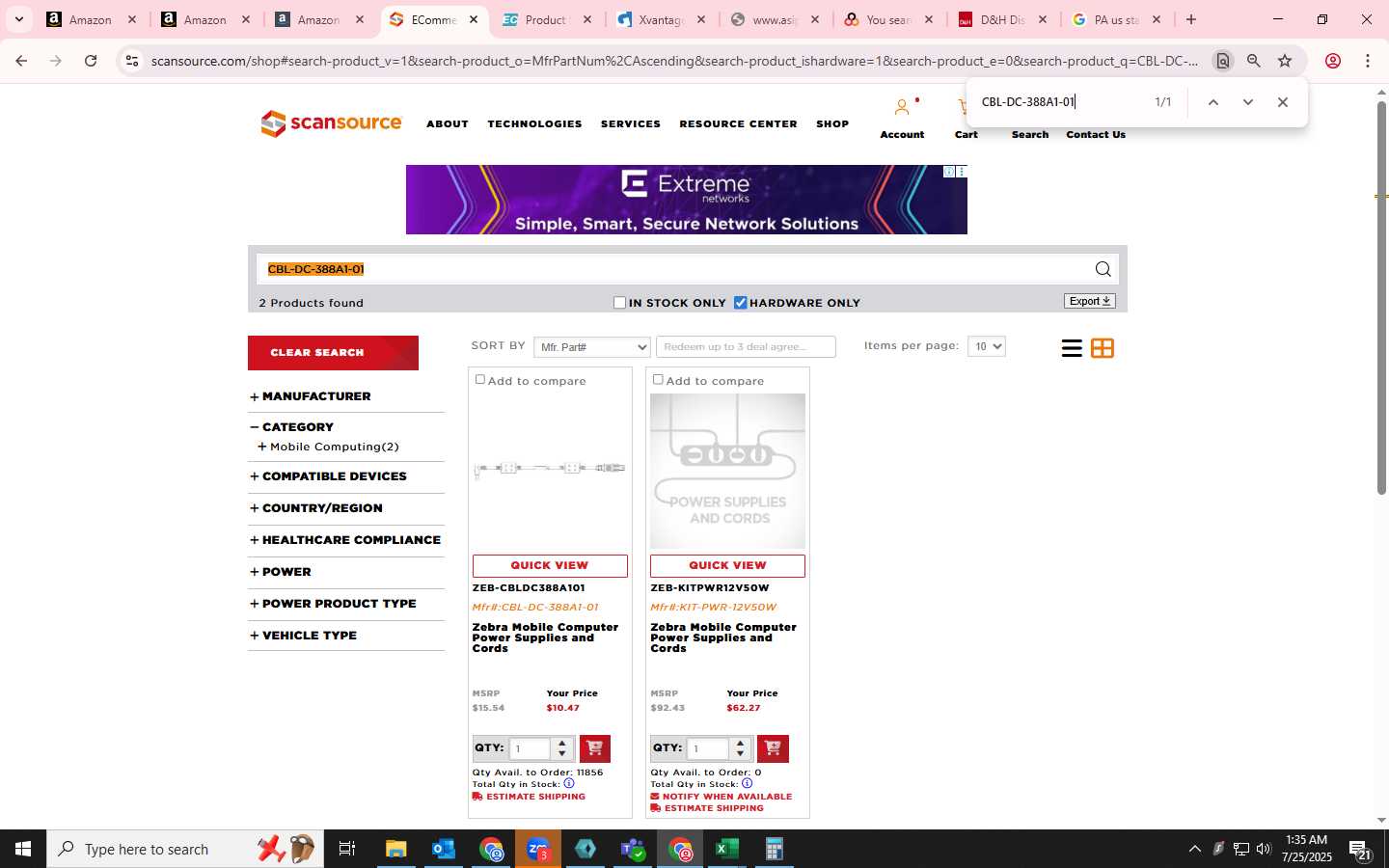Open Shop menu

pyautogui.click(x=832, y=123)
